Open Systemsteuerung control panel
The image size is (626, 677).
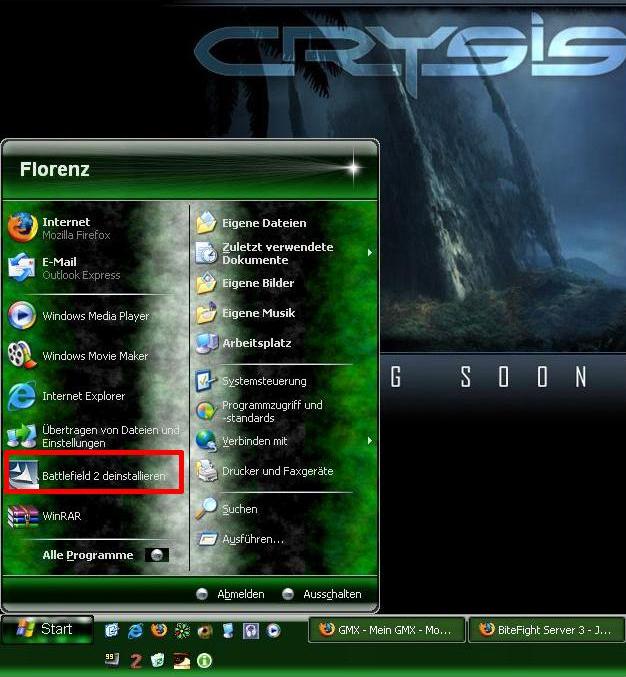click(263, 381)
